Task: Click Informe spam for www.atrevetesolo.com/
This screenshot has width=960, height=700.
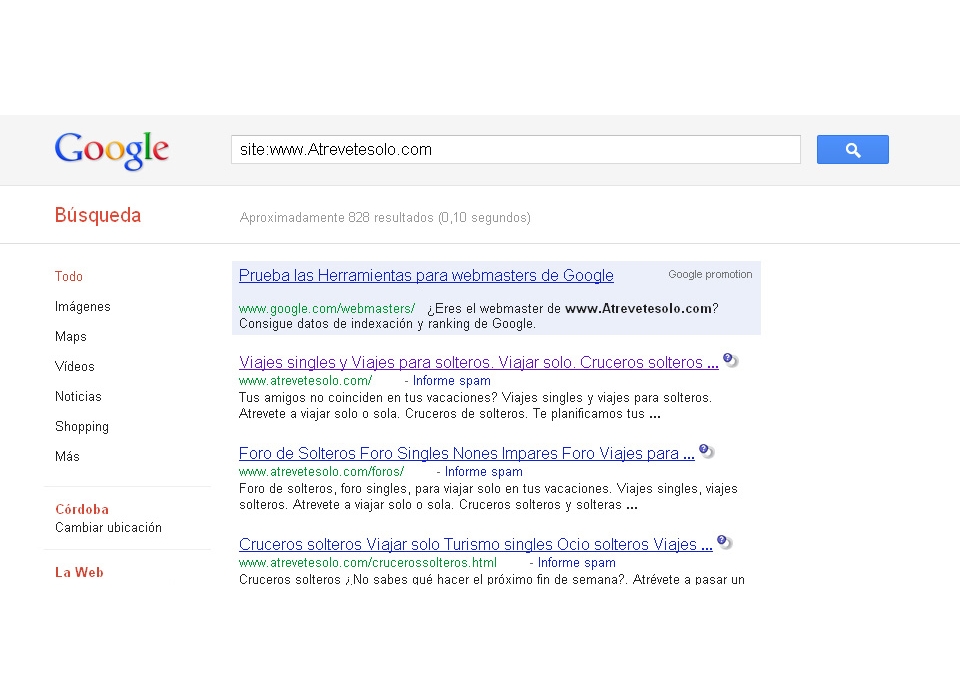Action: [x=452, y=381]
